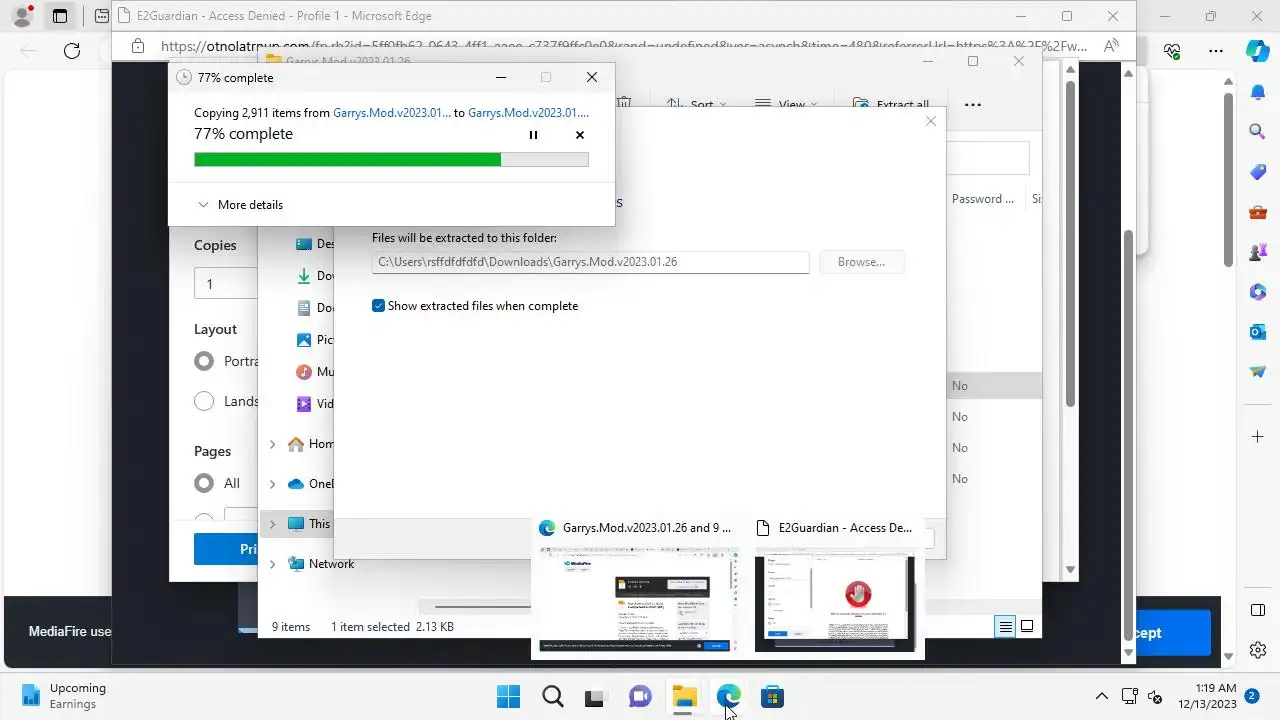Show hidden system tray icons
1280x720 pixels.
point(1101,697)
